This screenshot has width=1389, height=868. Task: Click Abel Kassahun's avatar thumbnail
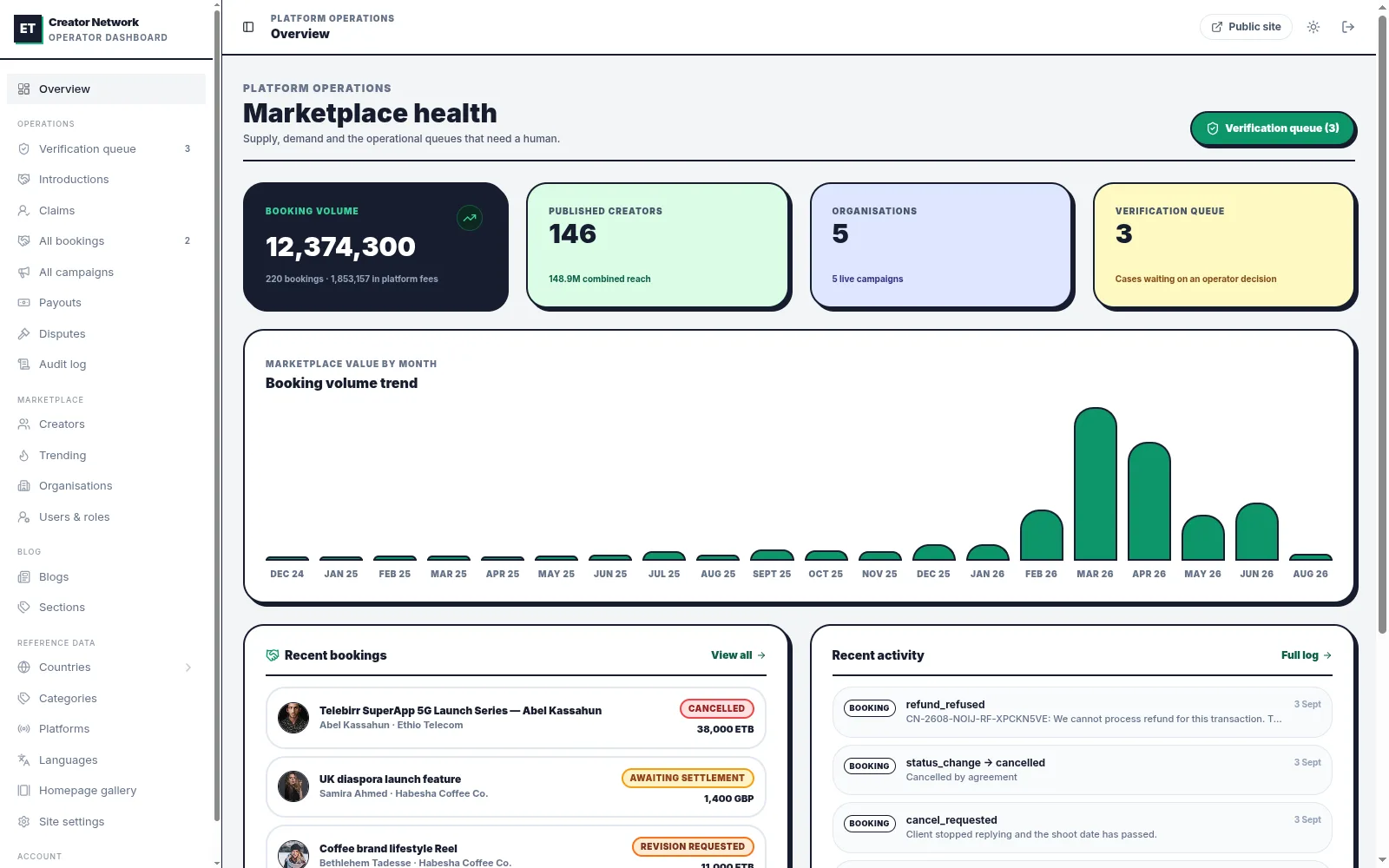click(x=293, y=718)
